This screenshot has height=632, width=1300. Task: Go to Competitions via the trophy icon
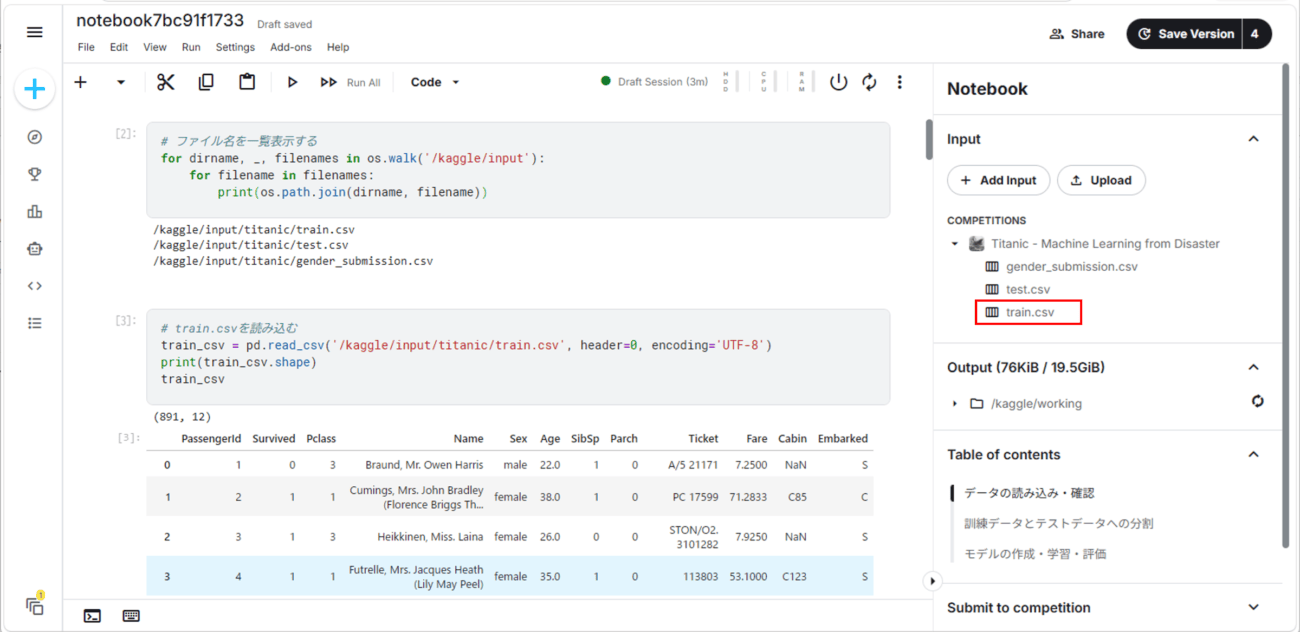pos(35,174)
